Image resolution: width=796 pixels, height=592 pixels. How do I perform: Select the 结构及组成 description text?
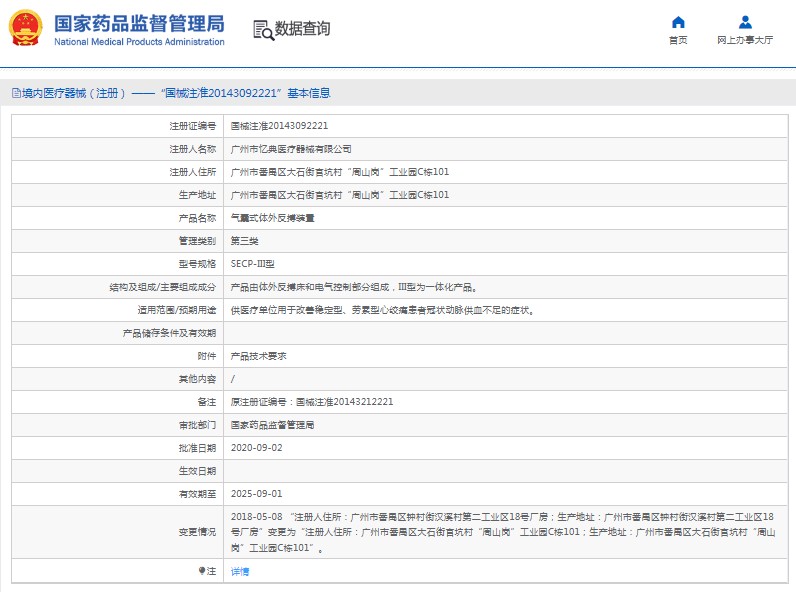(x=354, y=287)
